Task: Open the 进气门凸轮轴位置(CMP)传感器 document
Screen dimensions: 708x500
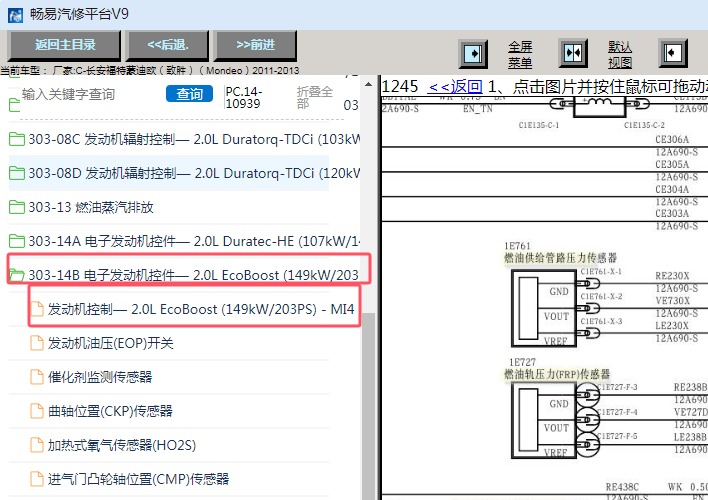Action: (x=130, y=479)
